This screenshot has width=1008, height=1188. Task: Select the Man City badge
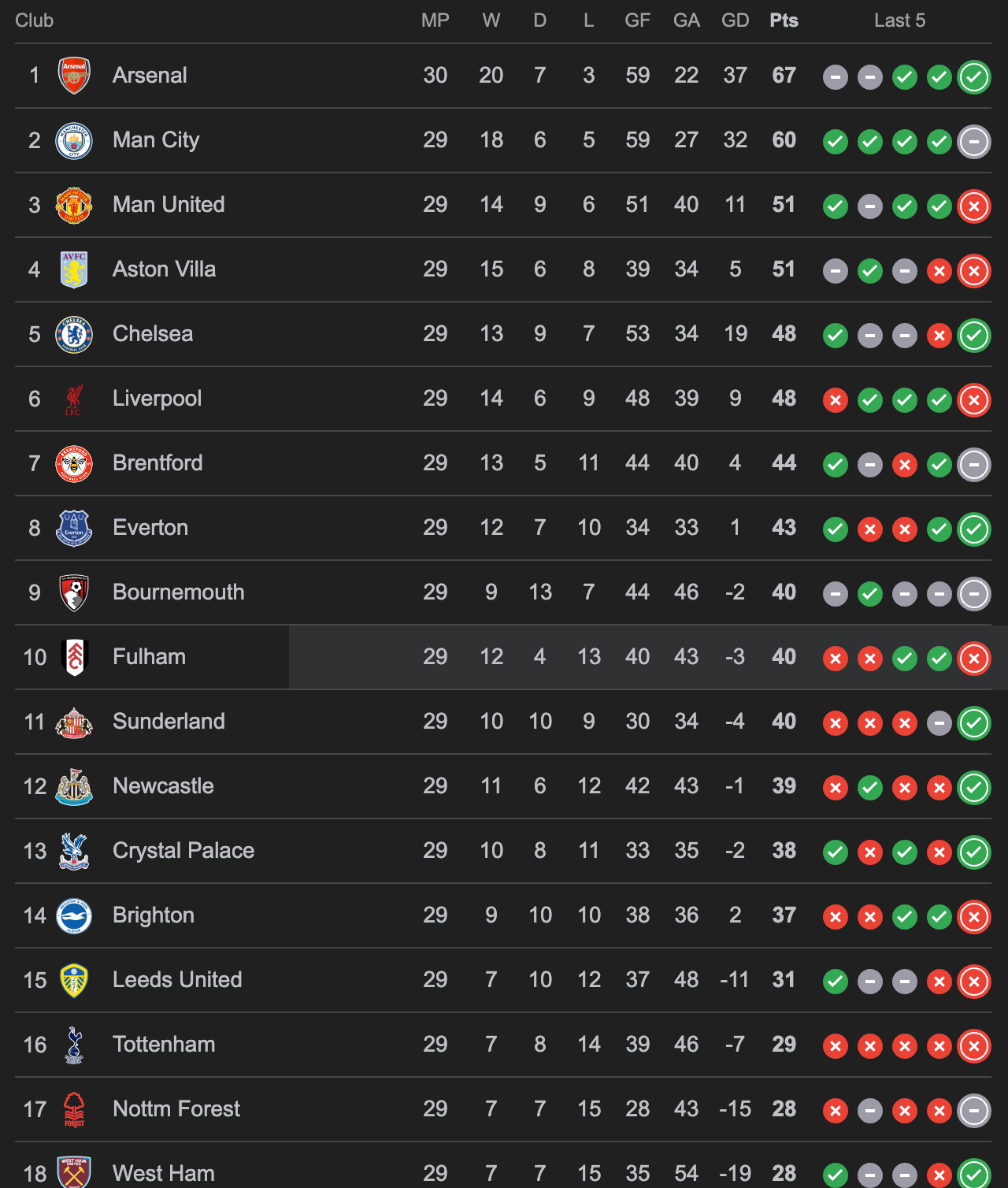pos(75,140)
